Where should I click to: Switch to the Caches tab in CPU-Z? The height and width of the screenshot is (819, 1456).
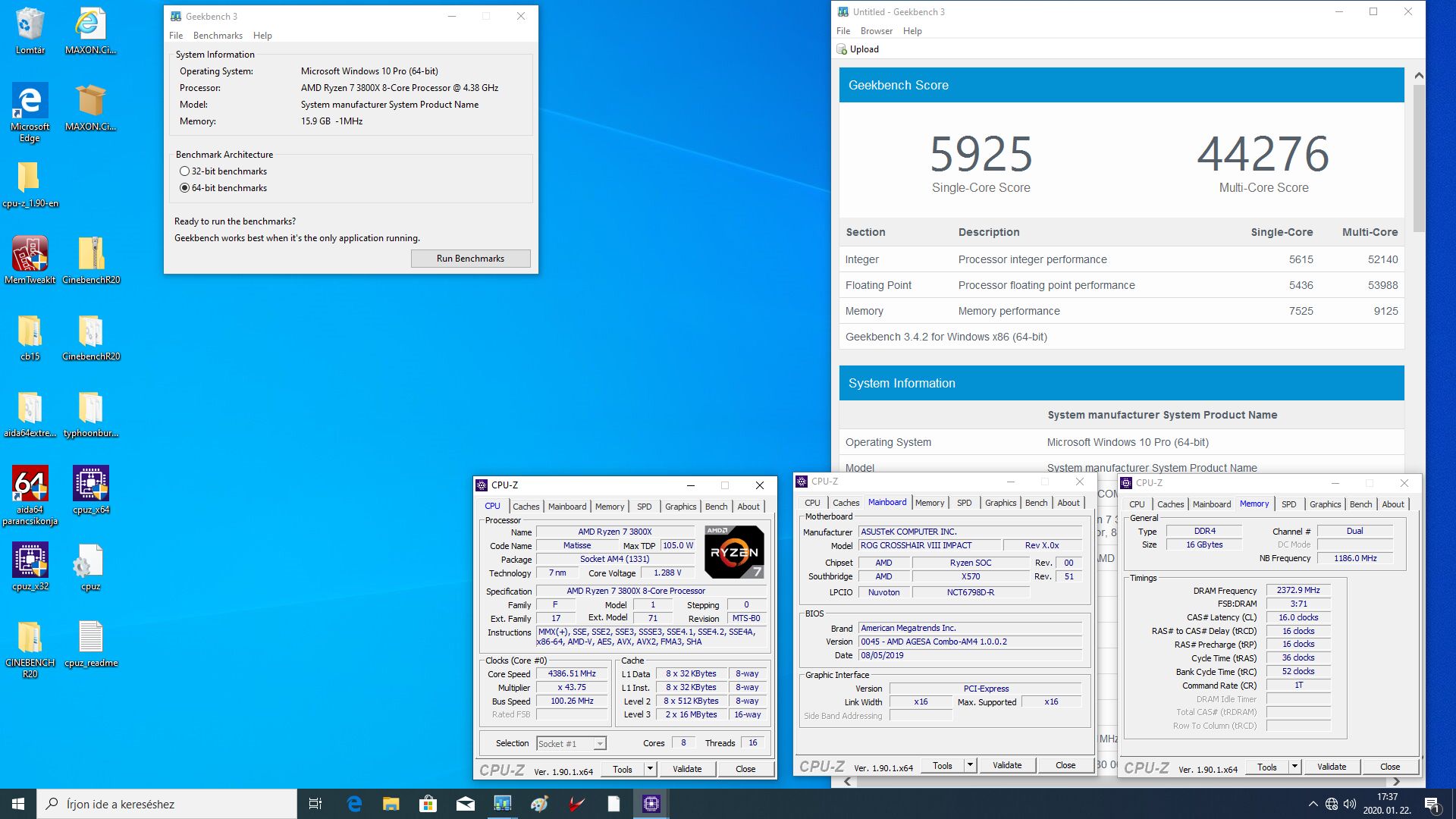point(526,507)
